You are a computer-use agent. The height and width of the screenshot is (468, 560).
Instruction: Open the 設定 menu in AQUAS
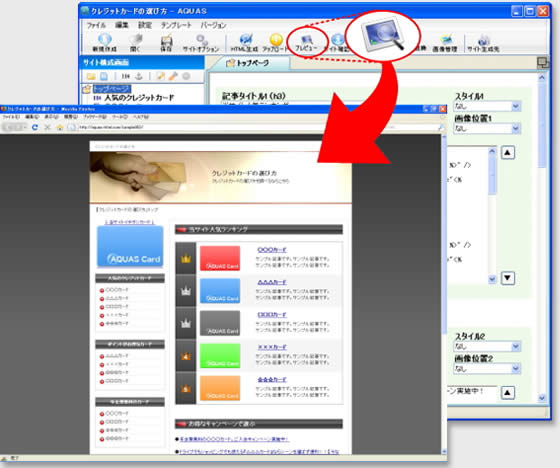(x=145, y=25)
